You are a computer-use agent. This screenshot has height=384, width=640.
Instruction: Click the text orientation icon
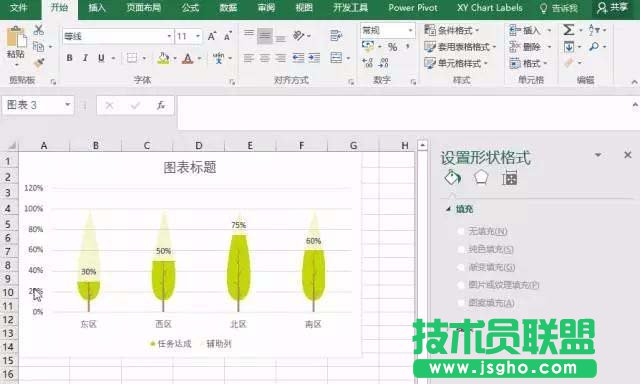tap(299, 36)
